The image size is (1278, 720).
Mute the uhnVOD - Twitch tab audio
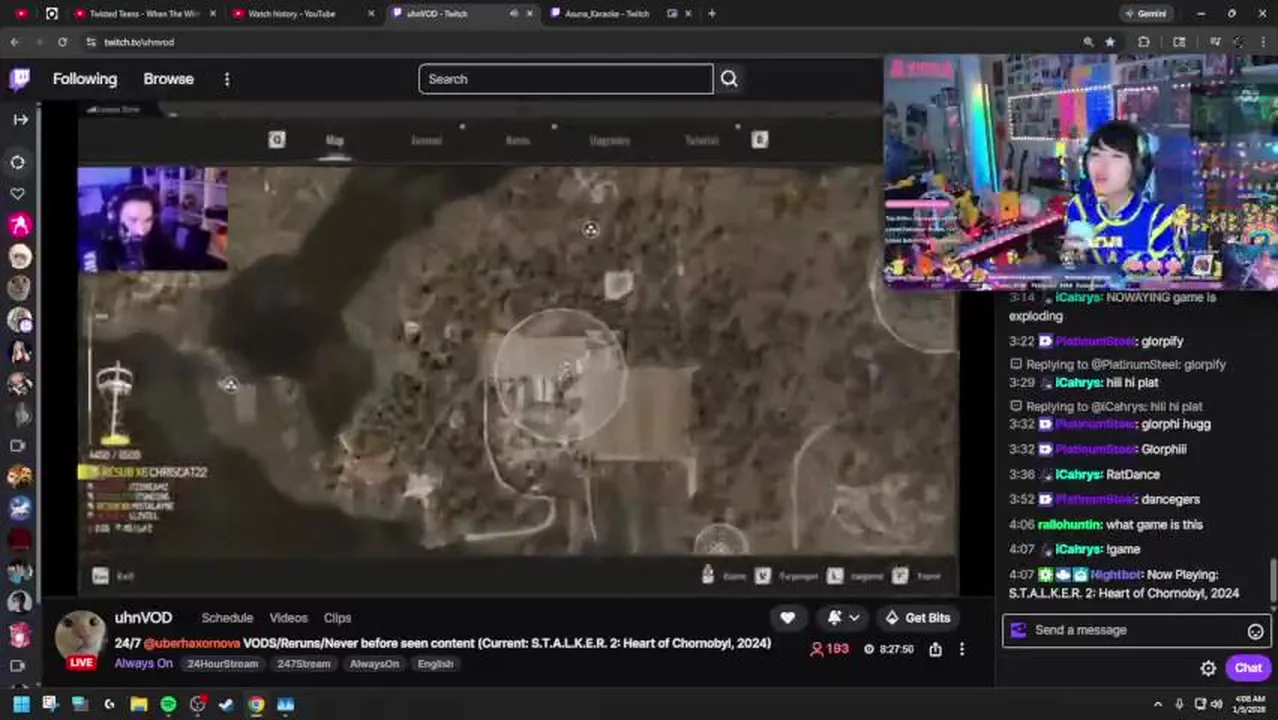click(x=514, y=14)
